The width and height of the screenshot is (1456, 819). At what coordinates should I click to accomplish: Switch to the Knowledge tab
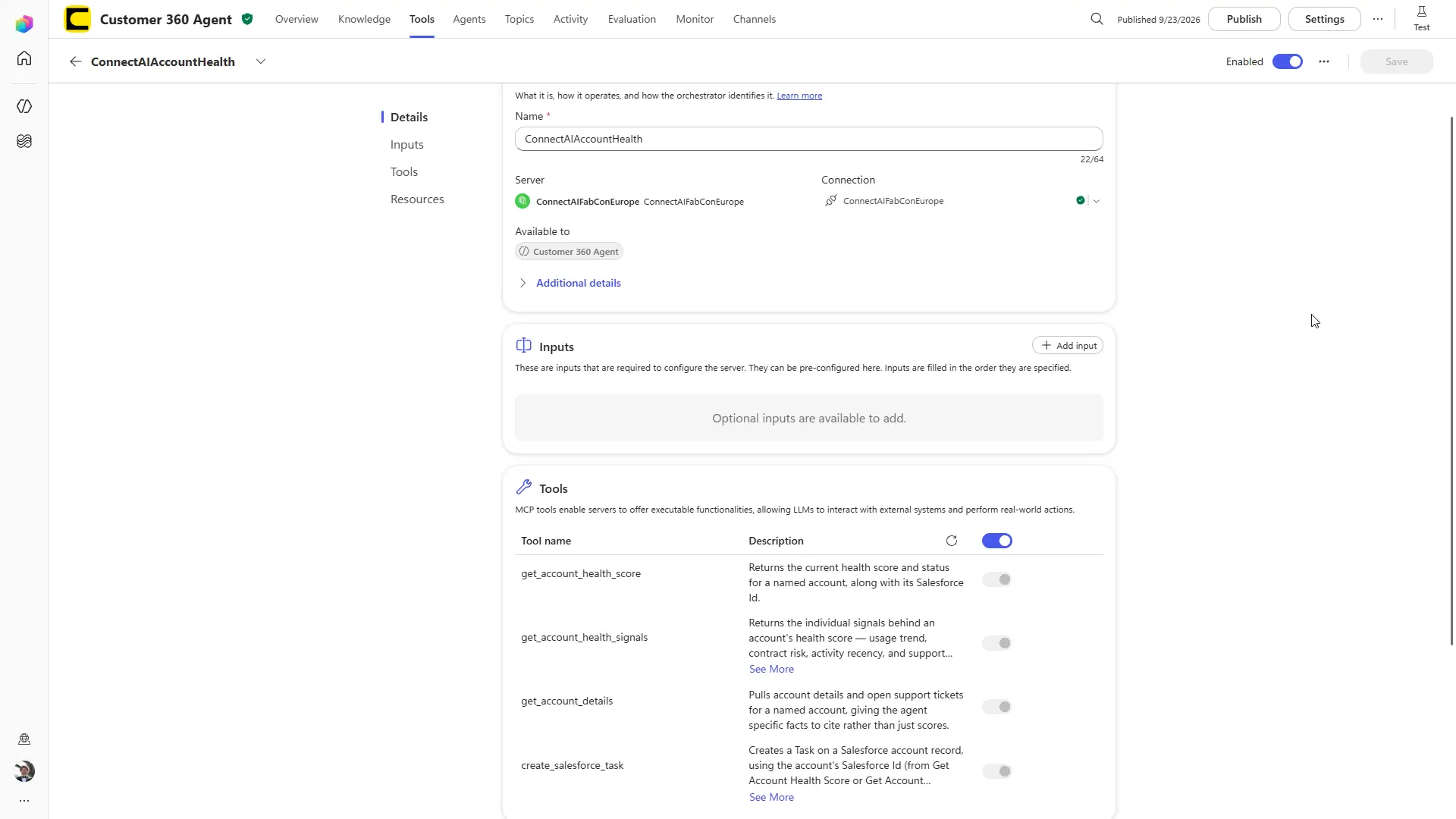coord(364,19)
